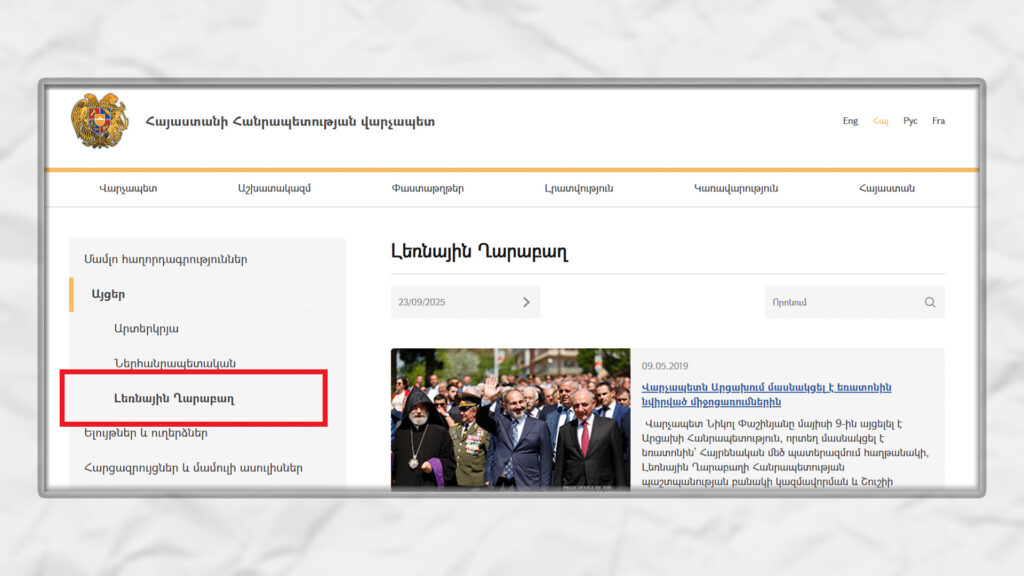The width and height of the screenshot is (1024, 576).
Task: Select Այցեր in the sidebar
Action: (108, 295)
